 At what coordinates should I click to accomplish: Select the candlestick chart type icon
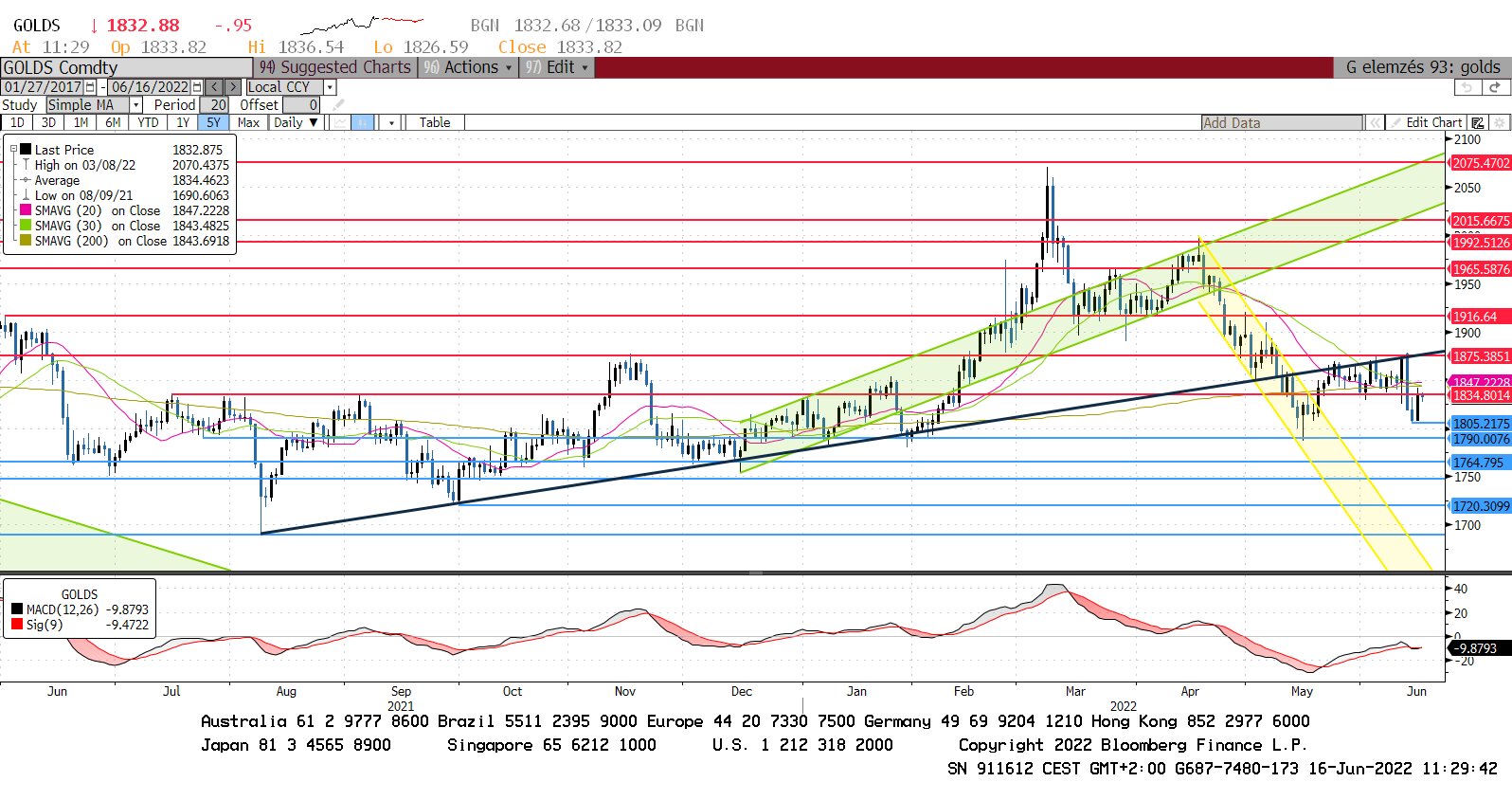point(363,122)
